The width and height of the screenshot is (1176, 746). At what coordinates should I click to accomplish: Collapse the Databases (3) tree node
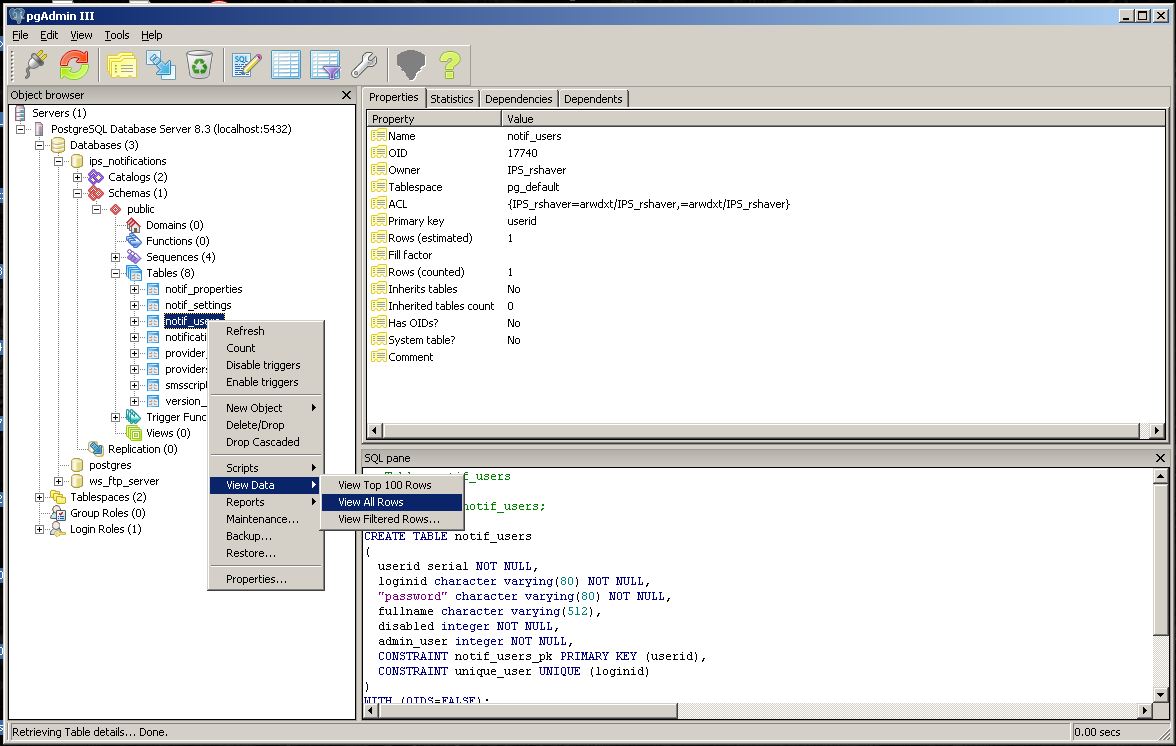[x=39, y=145]
